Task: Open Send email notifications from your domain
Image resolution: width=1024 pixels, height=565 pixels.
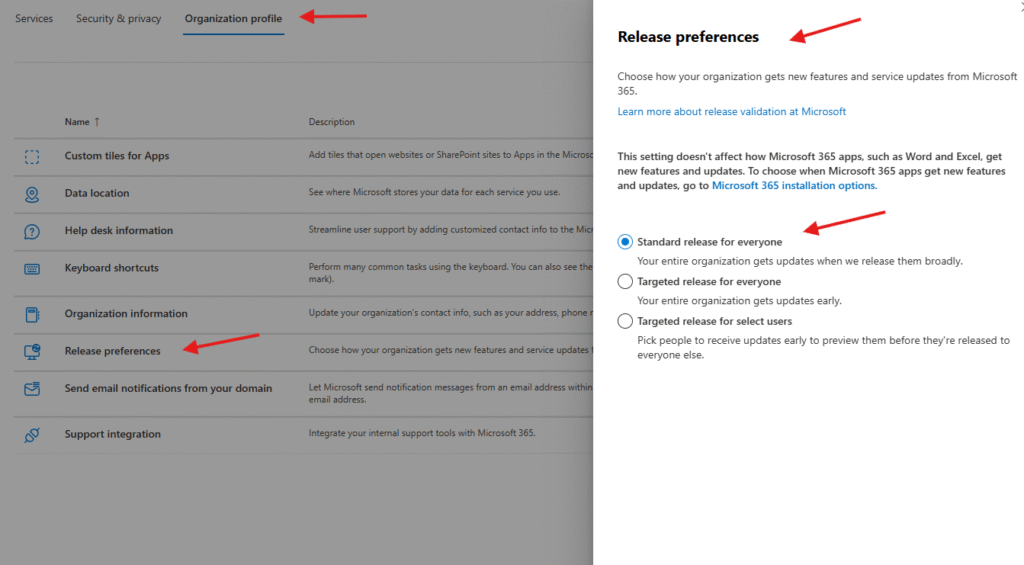Action: click(x=168, y=389)
